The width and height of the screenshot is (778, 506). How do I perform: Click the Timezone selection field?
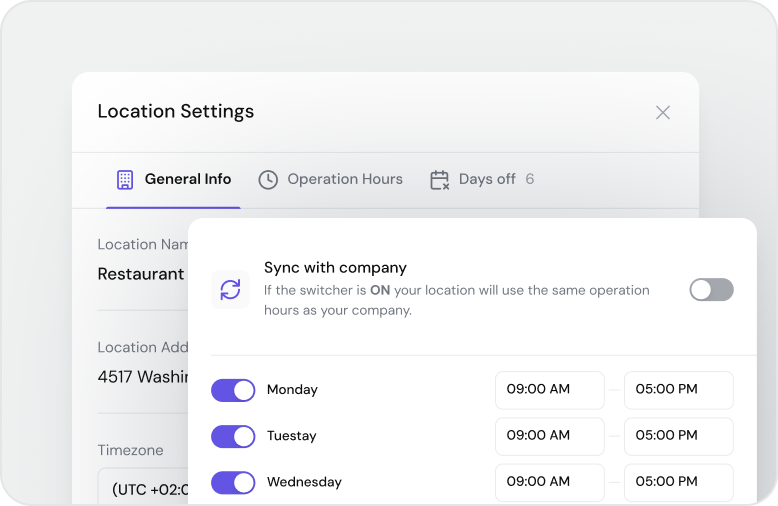click(x=143, y=488)
